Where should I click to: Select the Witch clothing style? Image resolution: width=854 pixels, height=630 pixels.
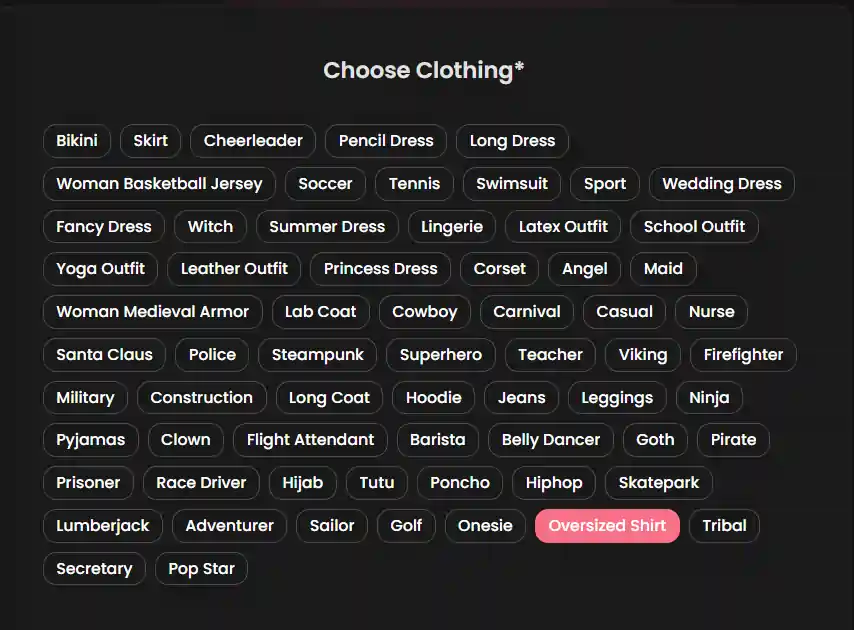click(x=210, y=227)
